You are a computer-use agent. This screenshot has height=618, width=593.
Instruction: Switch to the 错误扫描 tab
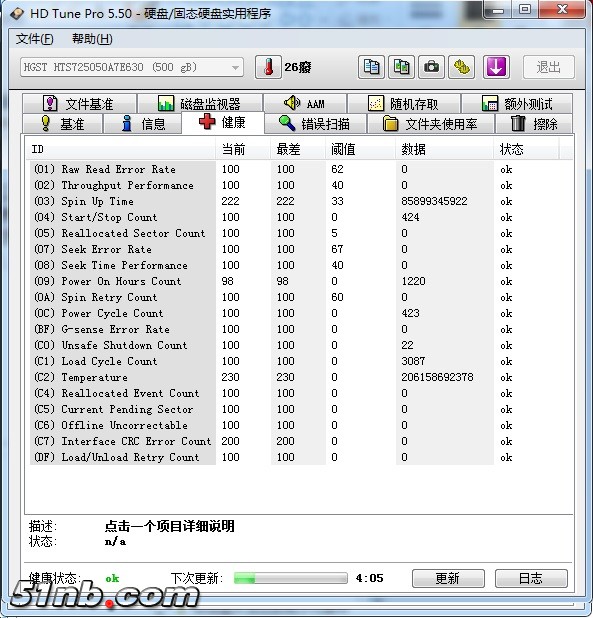[315, 124]
